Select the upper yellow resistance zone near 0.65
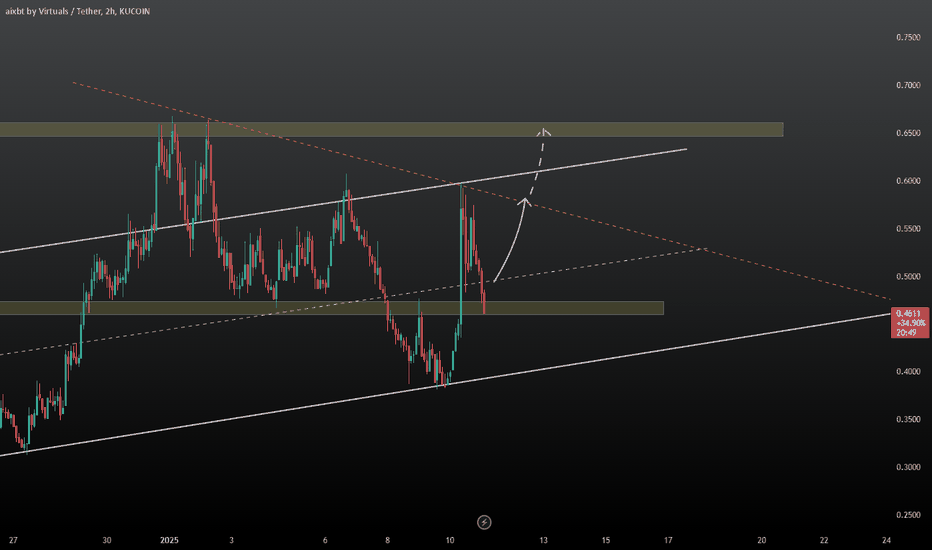932x550 pixels. point(392,130)
